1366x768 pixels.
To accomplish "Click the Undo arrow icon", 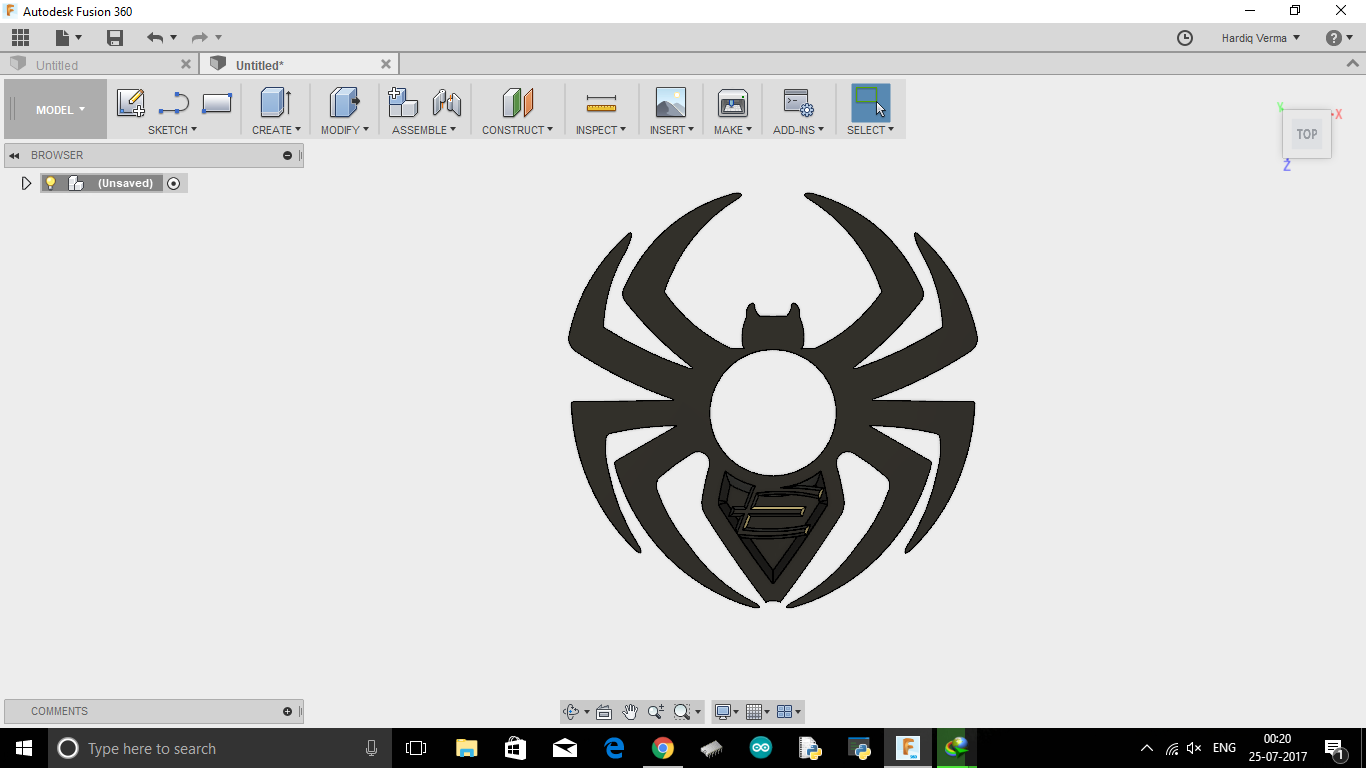I will point(154,38).
